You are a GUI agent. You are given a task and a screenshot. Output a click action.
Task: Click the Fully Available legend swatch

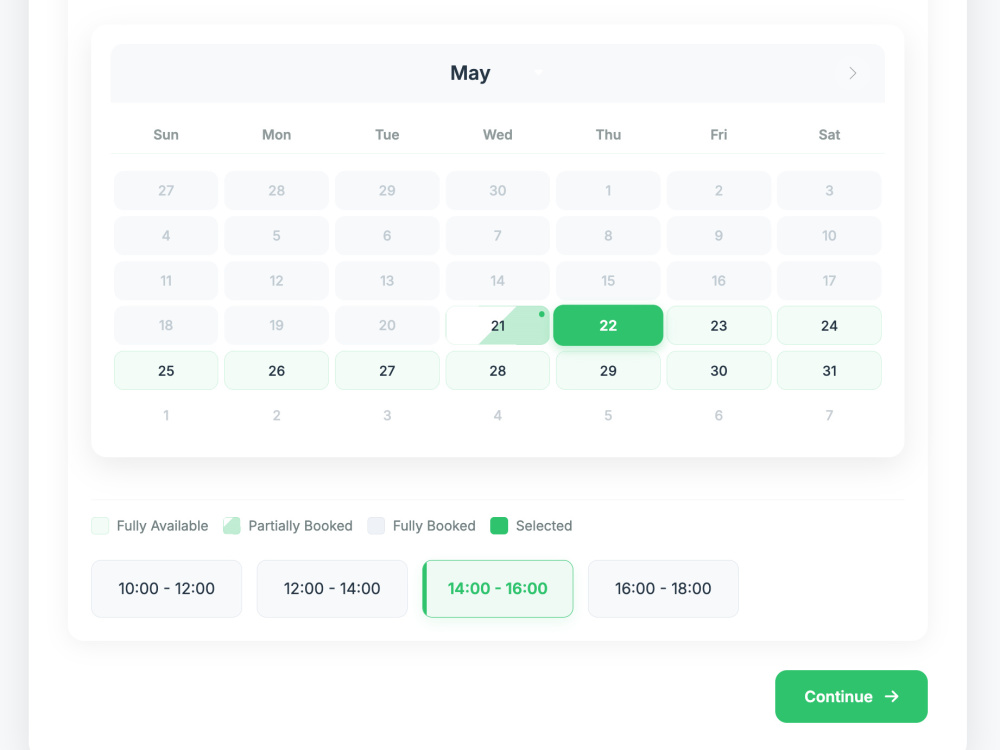click(x=100, y=526)
